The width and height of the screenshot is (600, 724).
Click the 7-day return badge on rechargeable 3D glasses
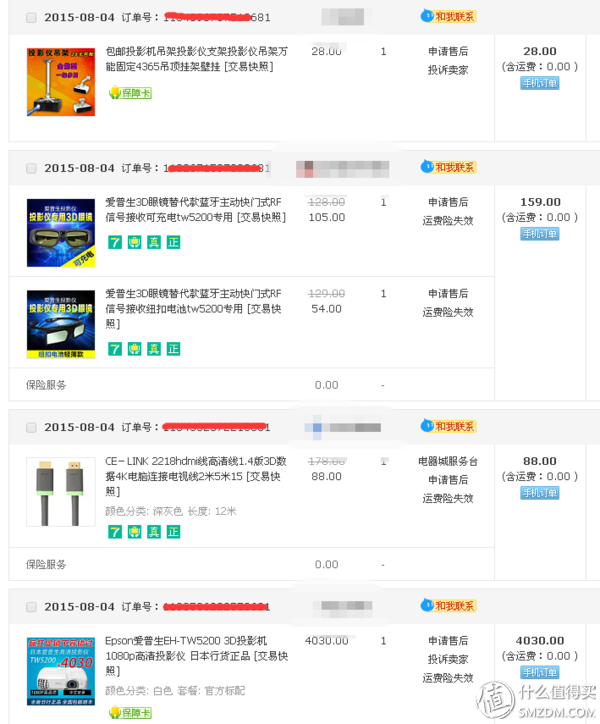[x=115, y=242]
